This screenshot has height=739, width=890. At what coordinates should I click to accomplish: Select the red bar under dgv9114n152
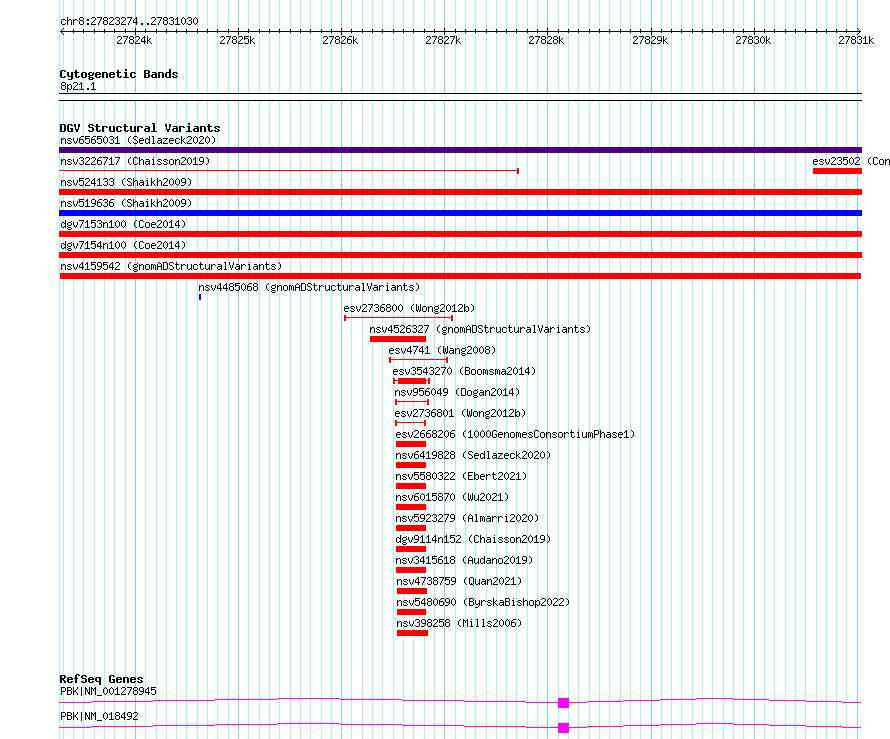point(411,549)
